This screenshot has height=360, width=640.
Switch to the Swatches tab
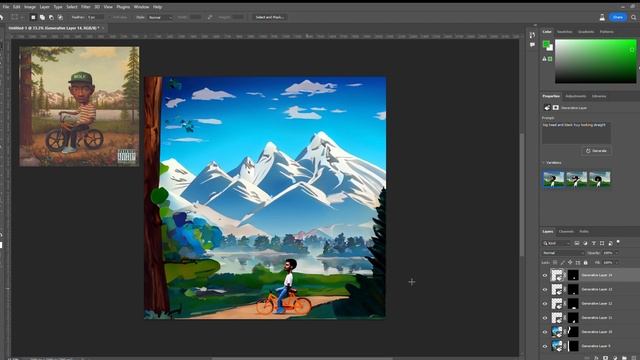click(564, 32)
